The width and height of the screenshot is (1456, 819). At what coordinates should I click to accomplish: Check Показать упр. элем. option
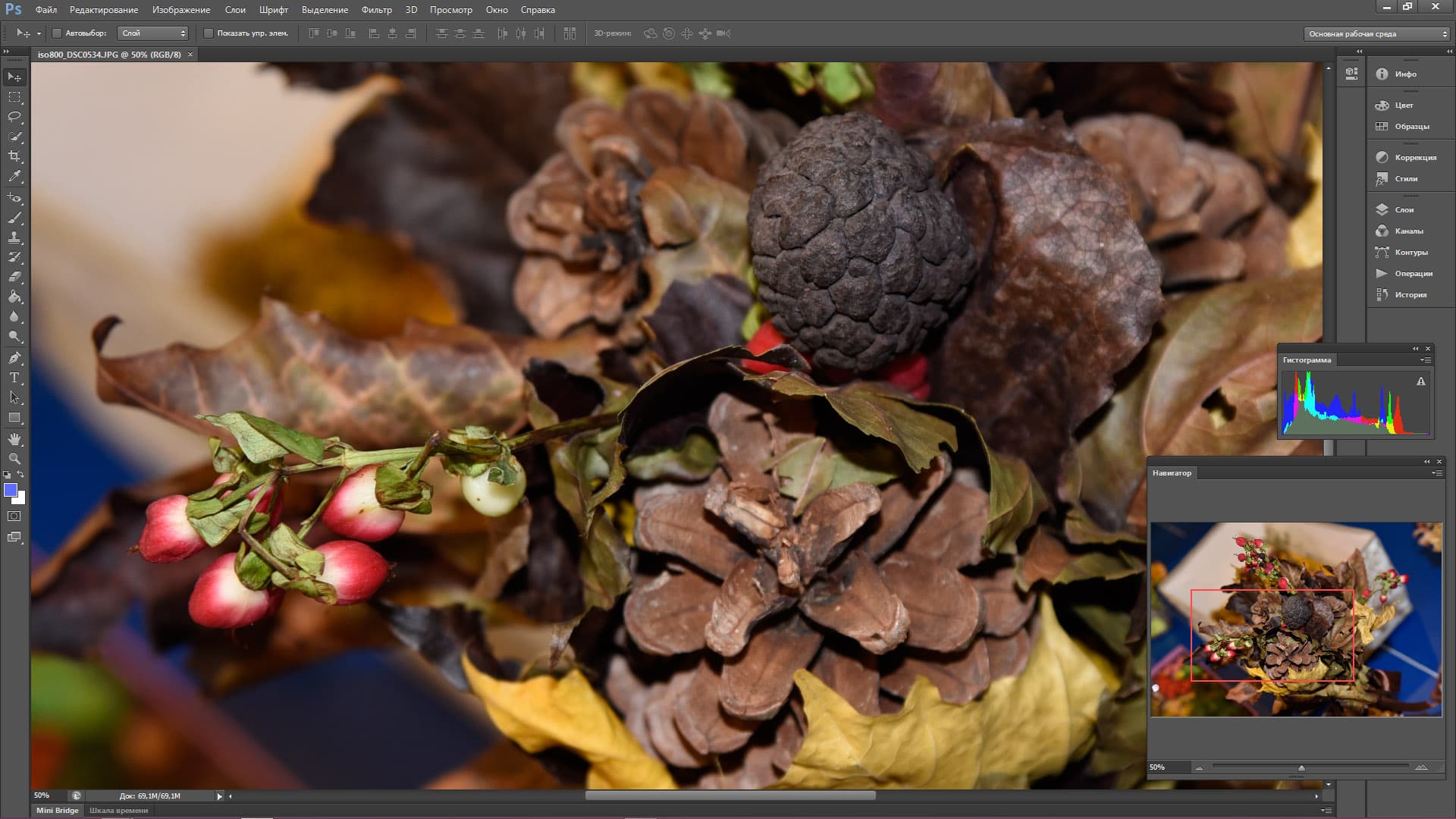(209, 33)
